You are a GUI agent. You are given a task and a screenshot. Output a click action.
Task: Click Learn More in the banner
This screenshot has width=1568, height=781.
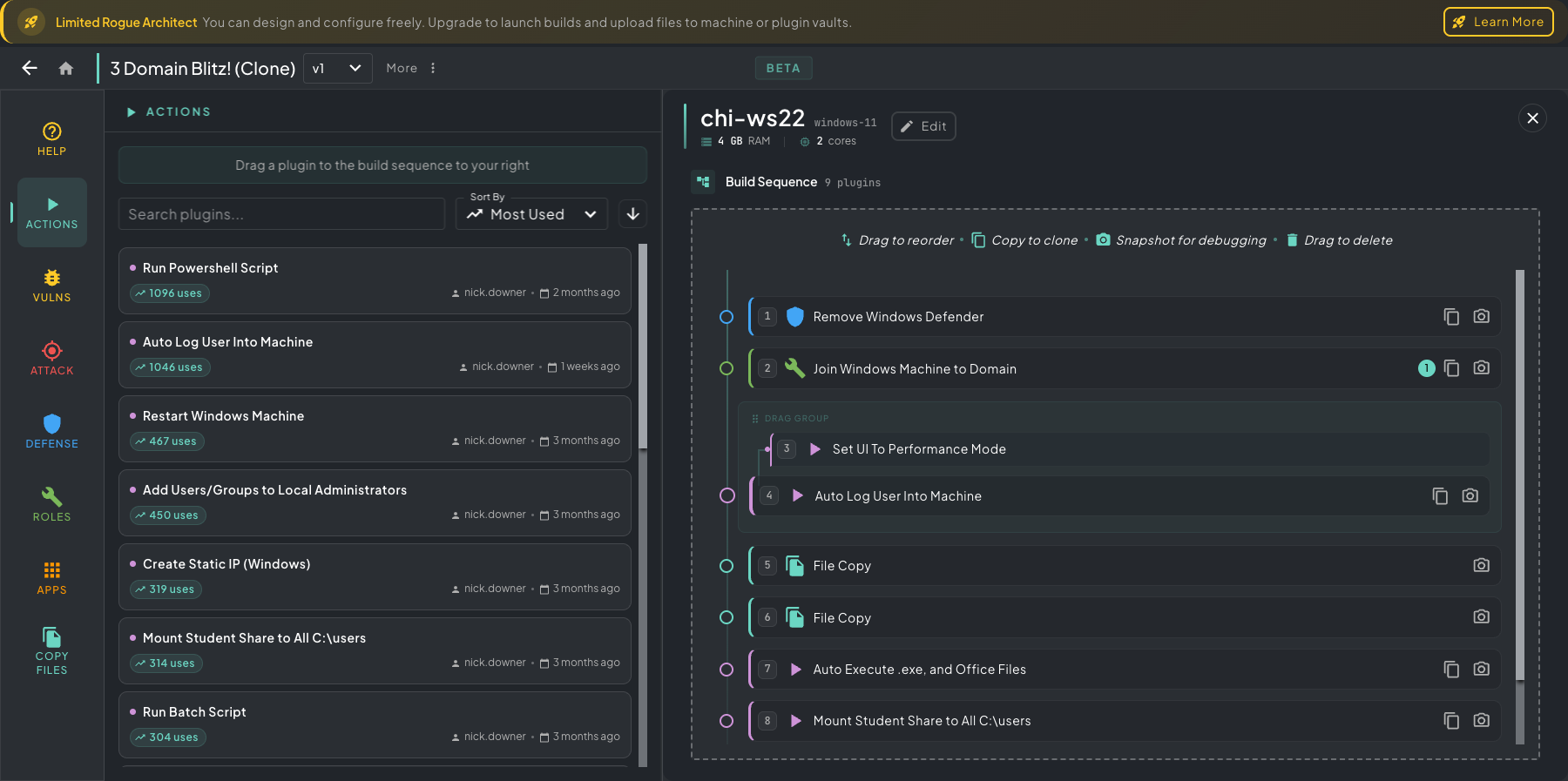pos(1498,22)
